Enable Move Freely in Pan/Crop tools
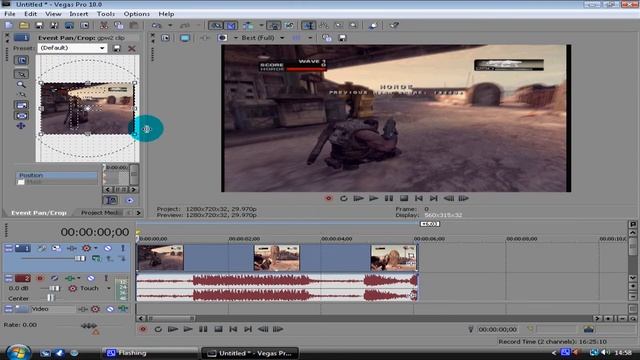This screenshot has width=640, height=360. [x=21, y=126]
